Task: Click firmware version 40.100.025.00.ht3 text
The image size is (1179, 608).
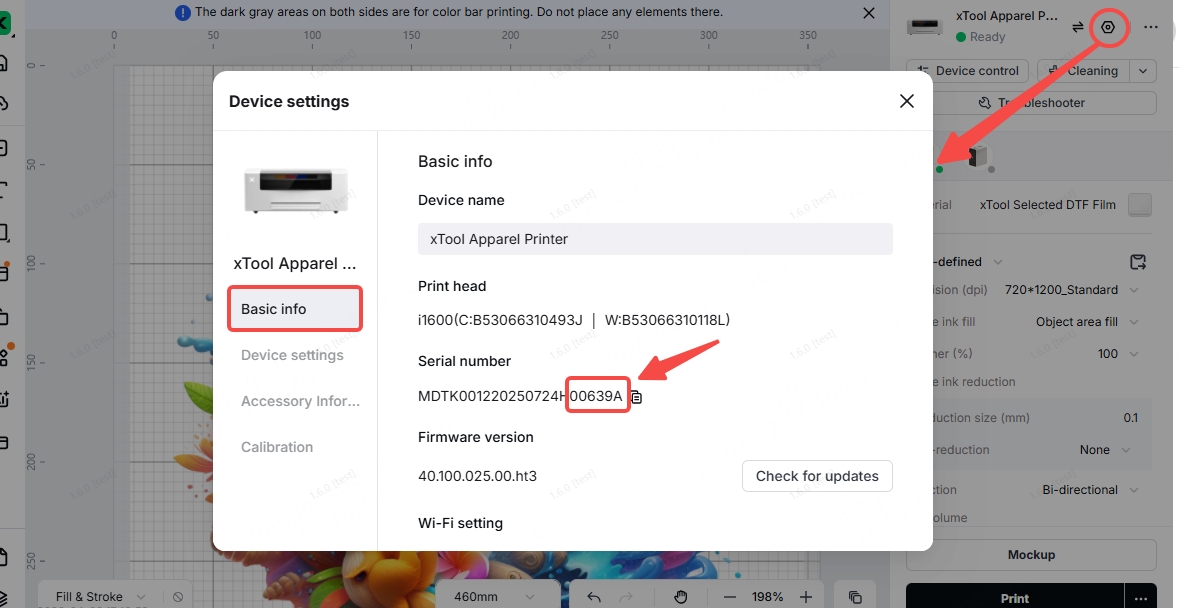Action: (x=477, y=476)
